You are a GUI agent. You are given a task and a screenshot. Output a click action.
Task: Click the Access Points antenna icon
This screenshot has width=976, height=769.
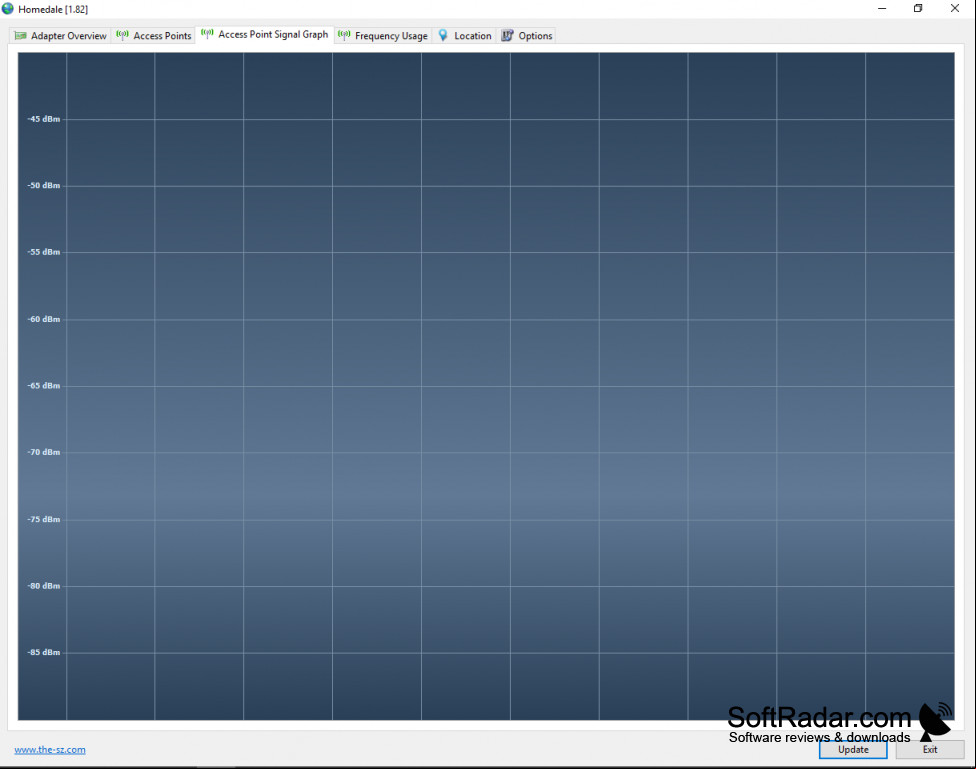[122, 35]
